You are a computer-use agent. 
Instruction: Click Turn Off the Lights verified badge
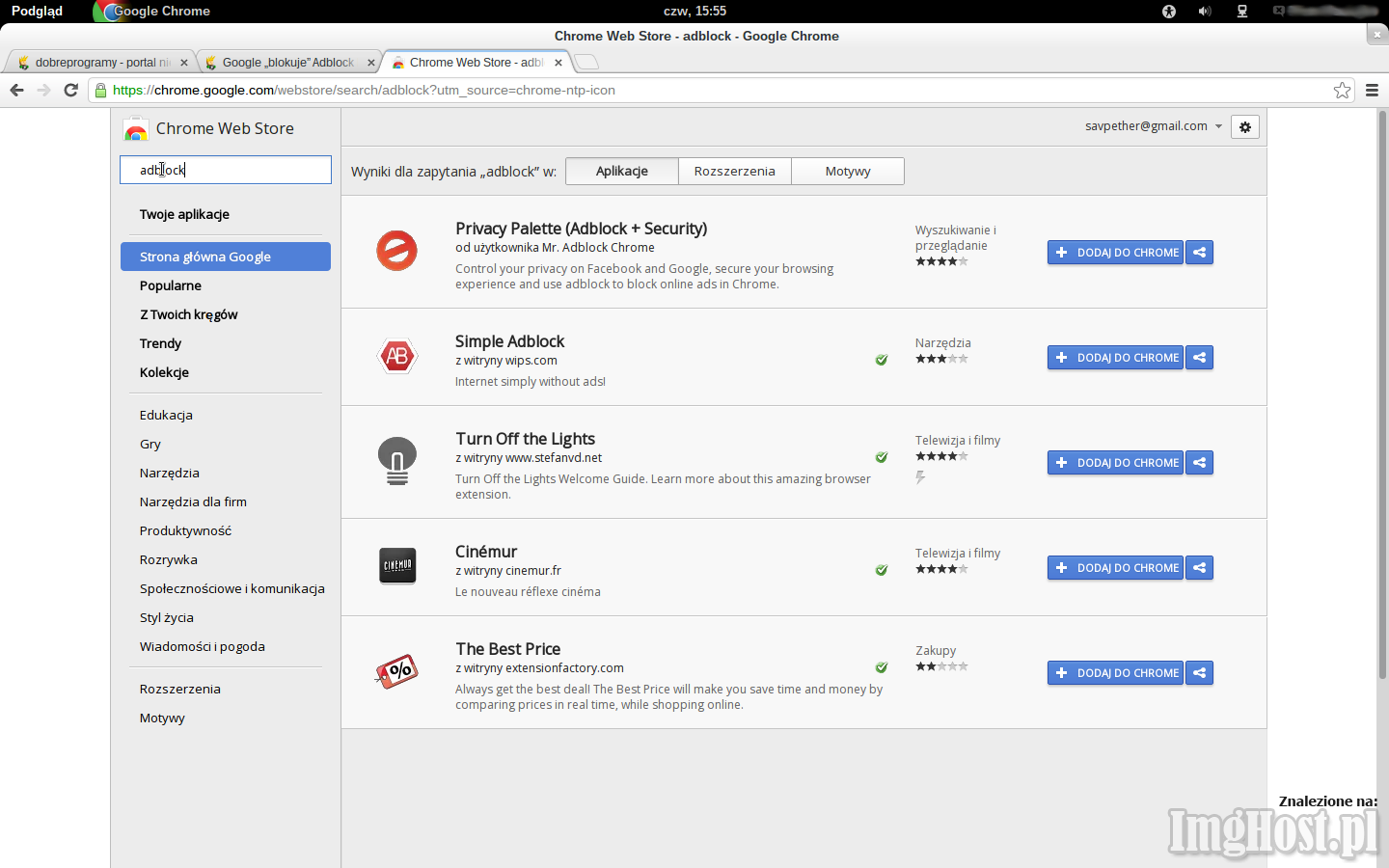click(x=882, y=457)
